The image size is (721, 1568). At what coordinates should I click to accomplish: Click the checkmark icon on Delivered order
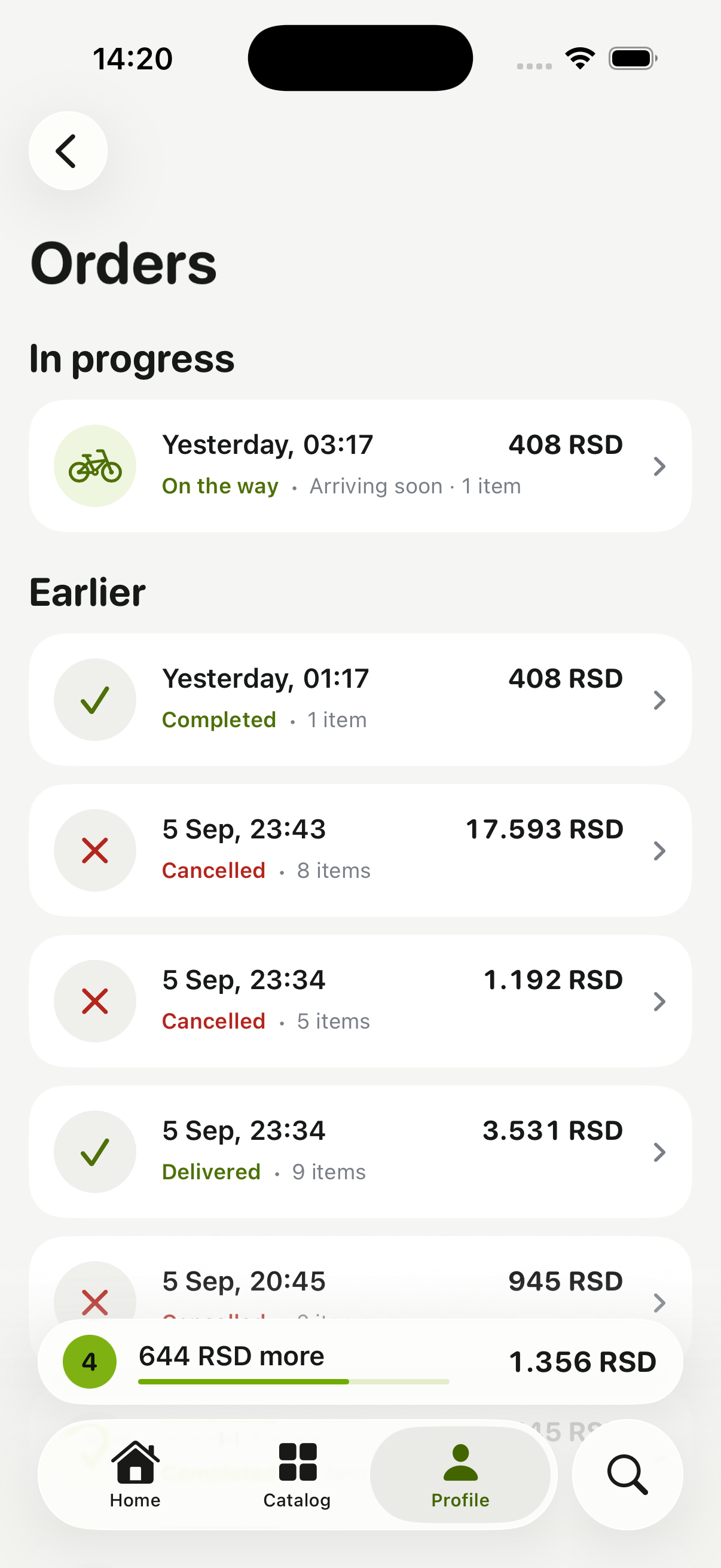click(x=95, y=1152)
